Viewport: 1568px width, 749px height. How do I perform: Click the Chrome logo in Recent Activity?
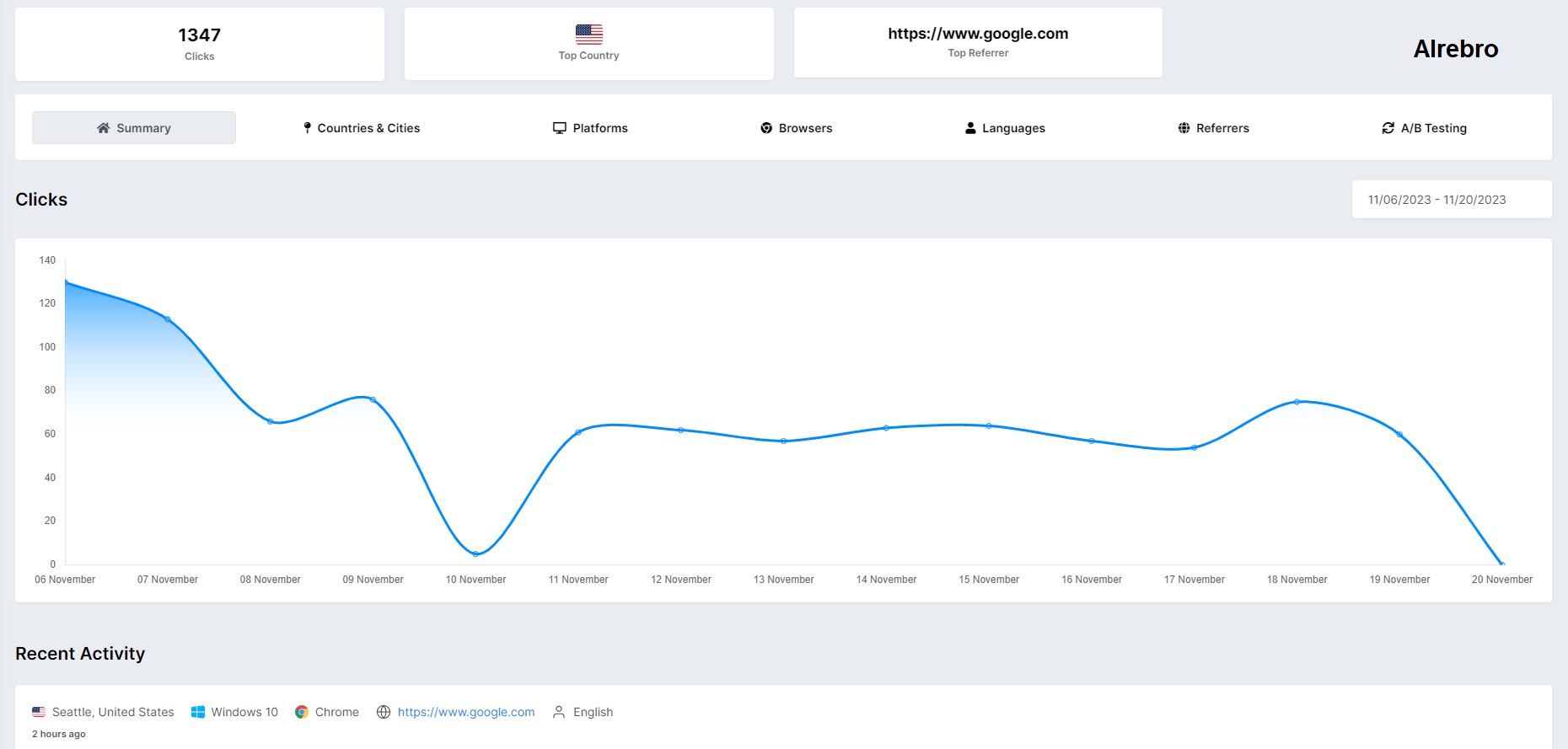click(x=302, y=712)
